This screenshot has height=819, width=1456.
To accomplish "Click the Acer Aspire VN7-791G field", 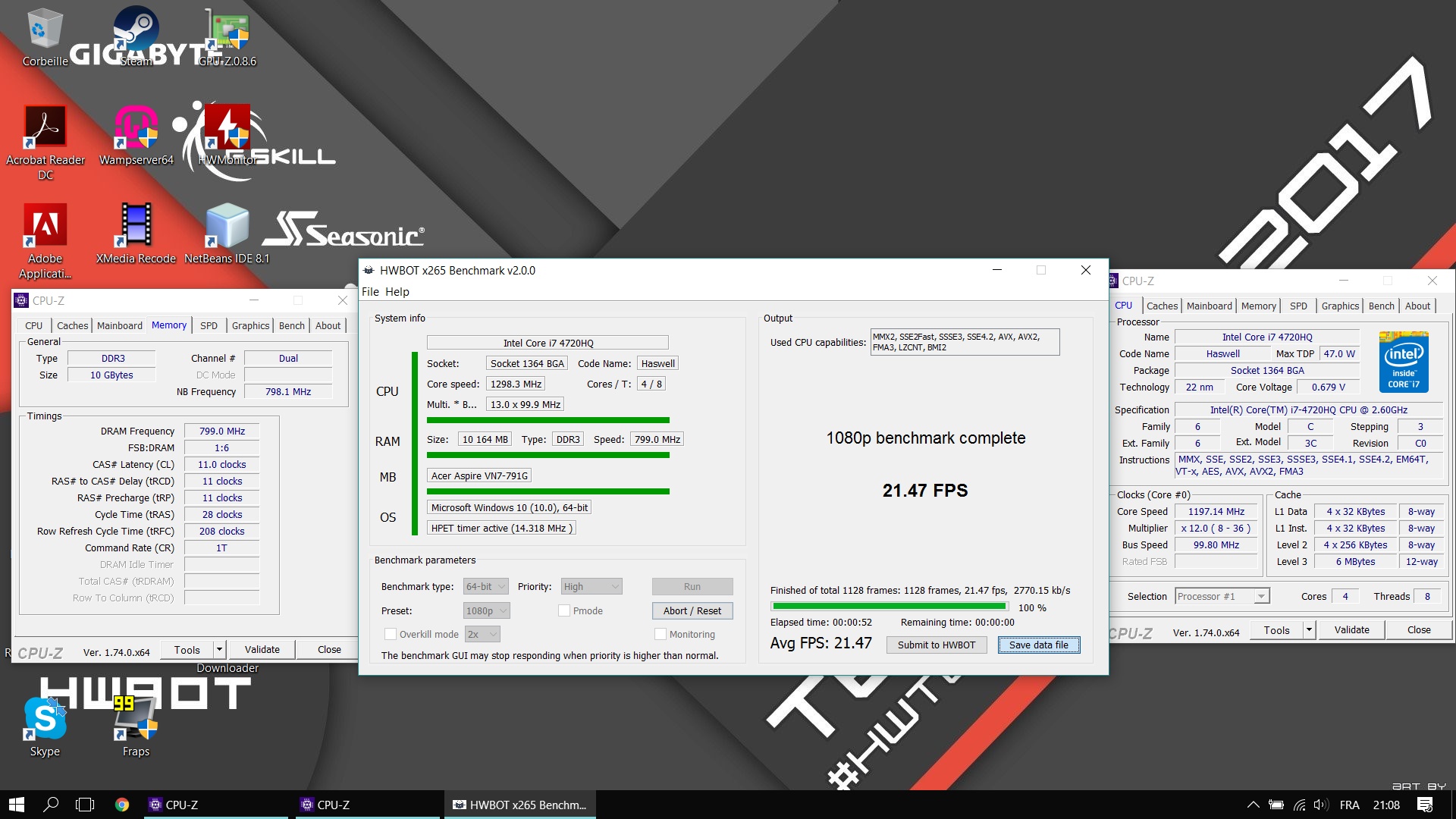I will pyautogui.click(x=479, y=475).
